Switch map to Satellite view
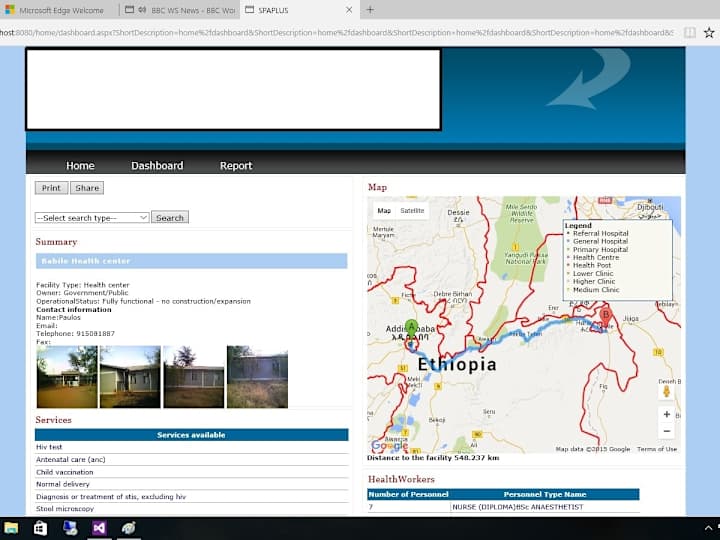Viewport: 720px width, 540px height. pyautogui.click(x=412, y=210)
